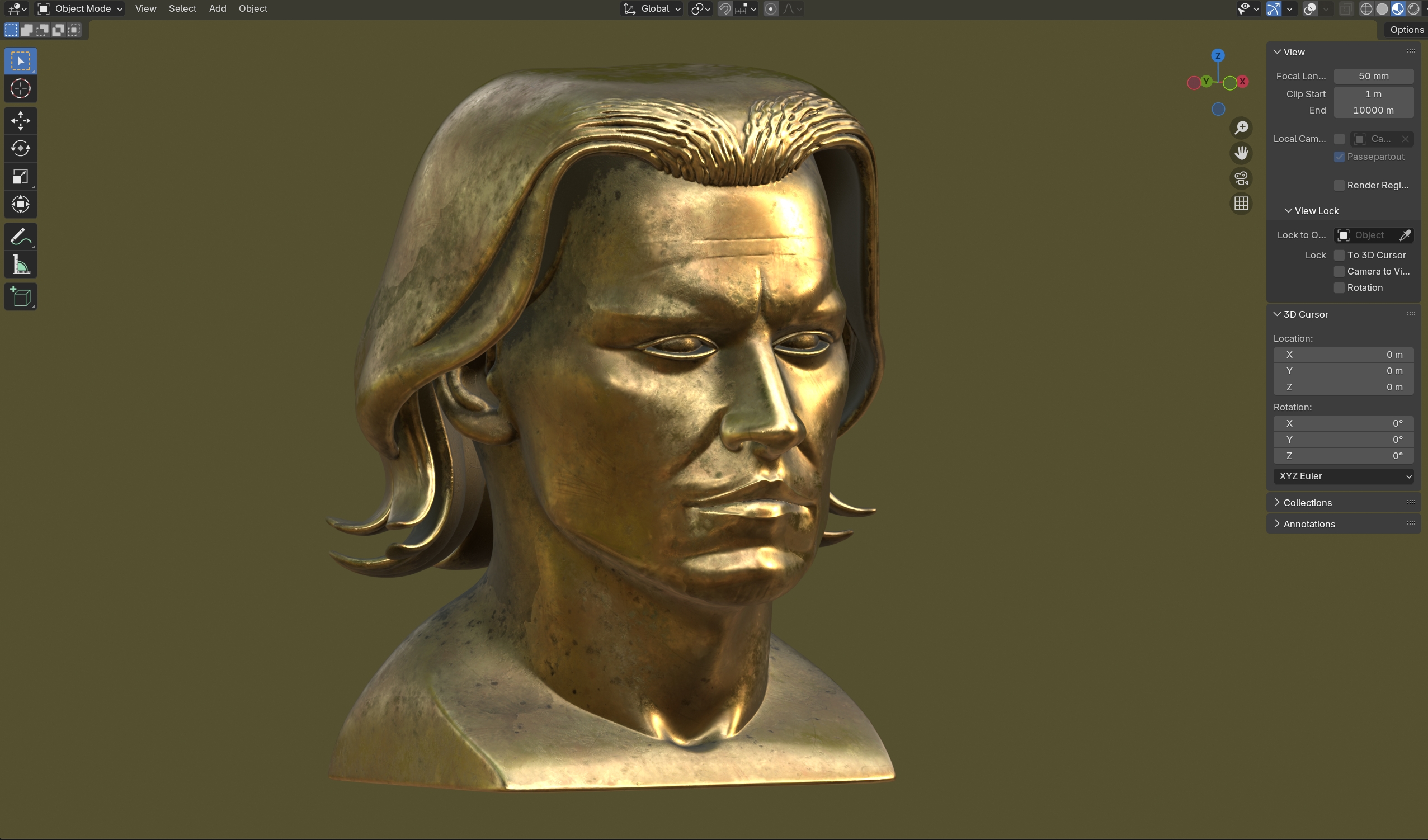Enable Lock To 3D Cursor checkbox
The height and width of the screenshot is (840, 1428).
point(1339,256)
